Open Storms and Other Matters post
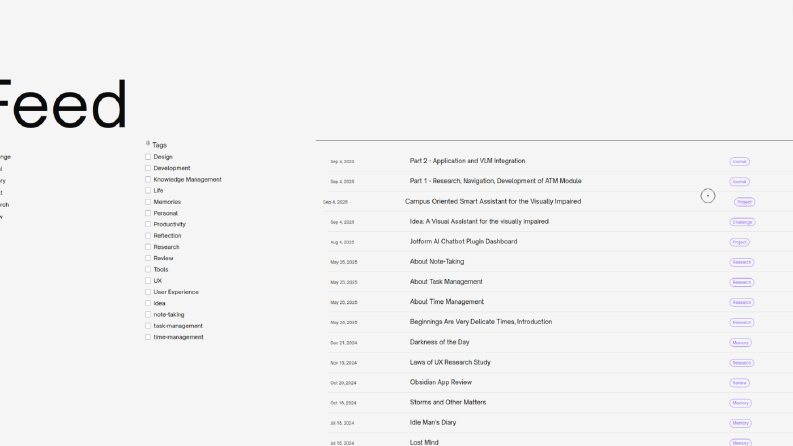Image resolution: width=793 pixels, height=446 pixels. click(448, 403)
